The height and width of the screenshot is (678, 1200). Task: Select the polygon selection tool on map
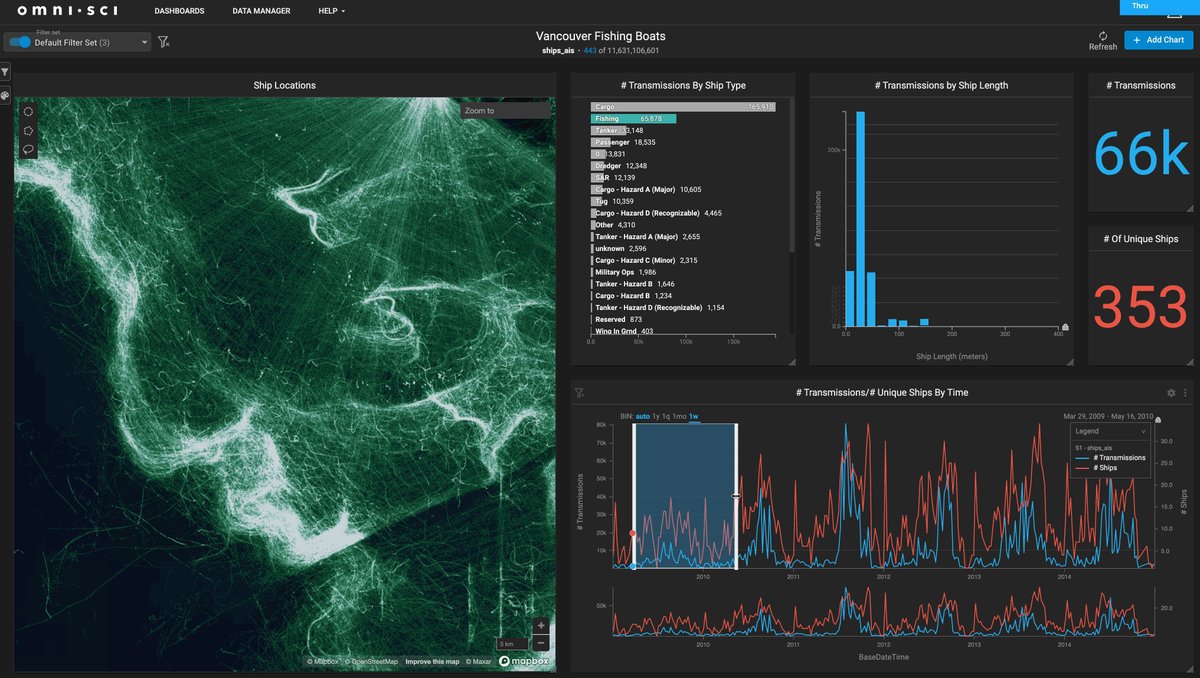coord(28,130)
